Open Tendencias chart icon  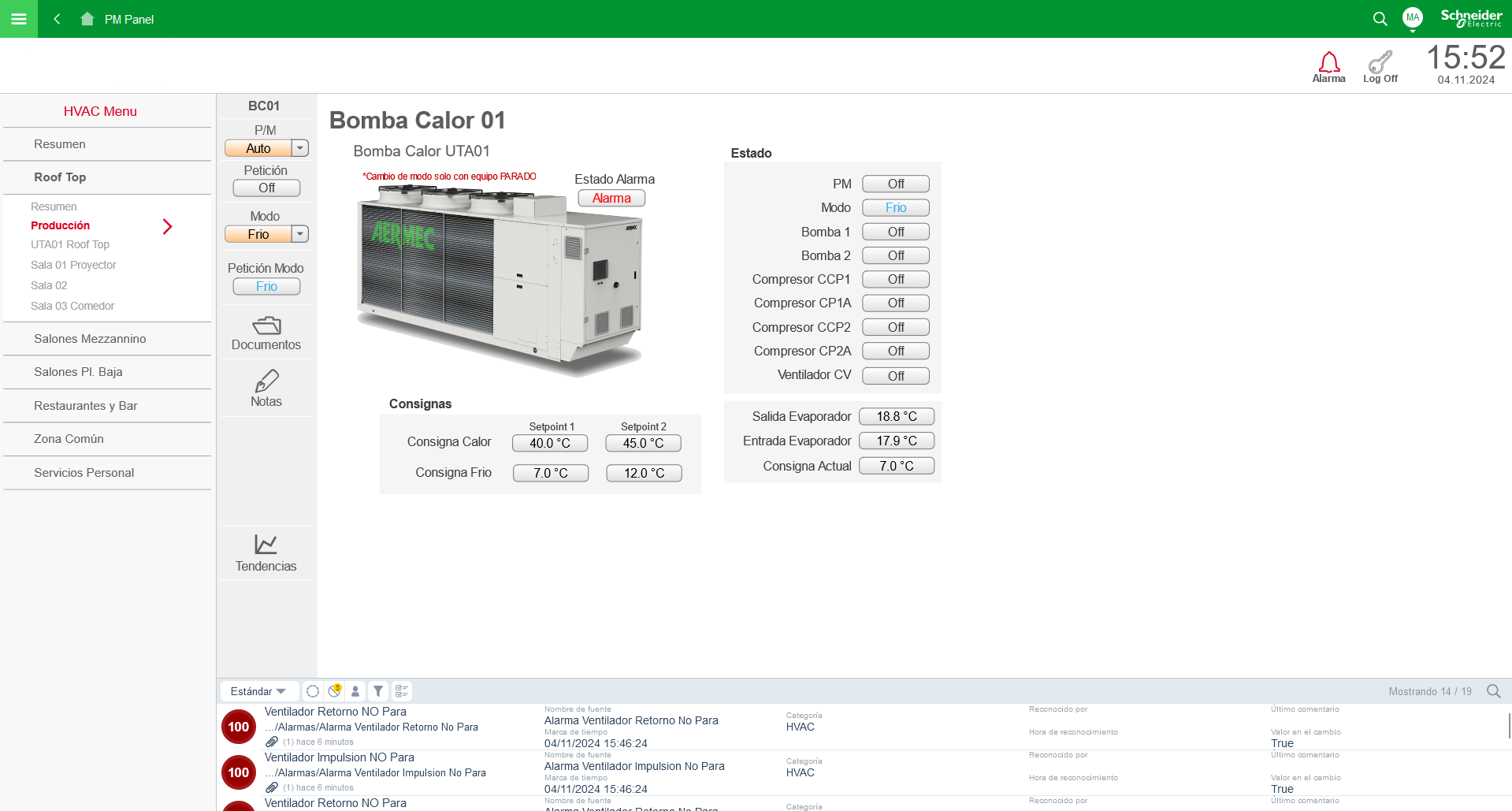(x=266, y=545)
